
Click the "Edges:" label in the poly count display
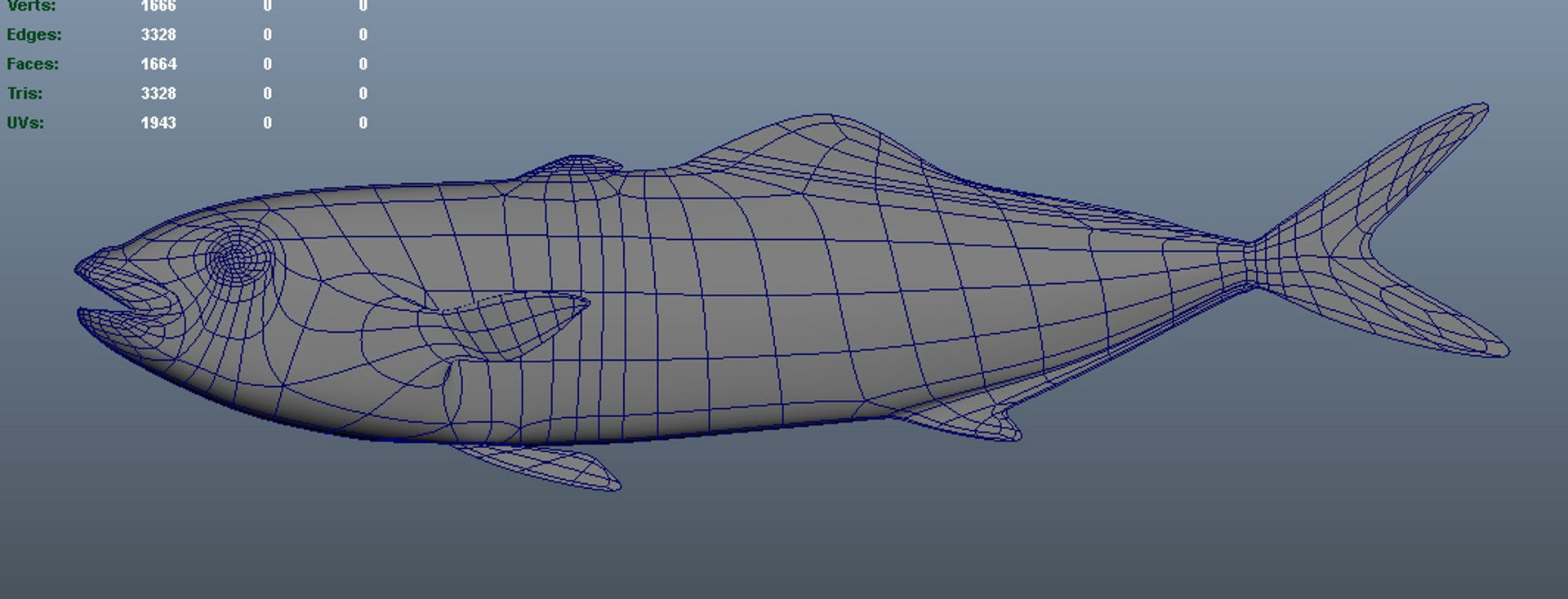tap(34, 35)
